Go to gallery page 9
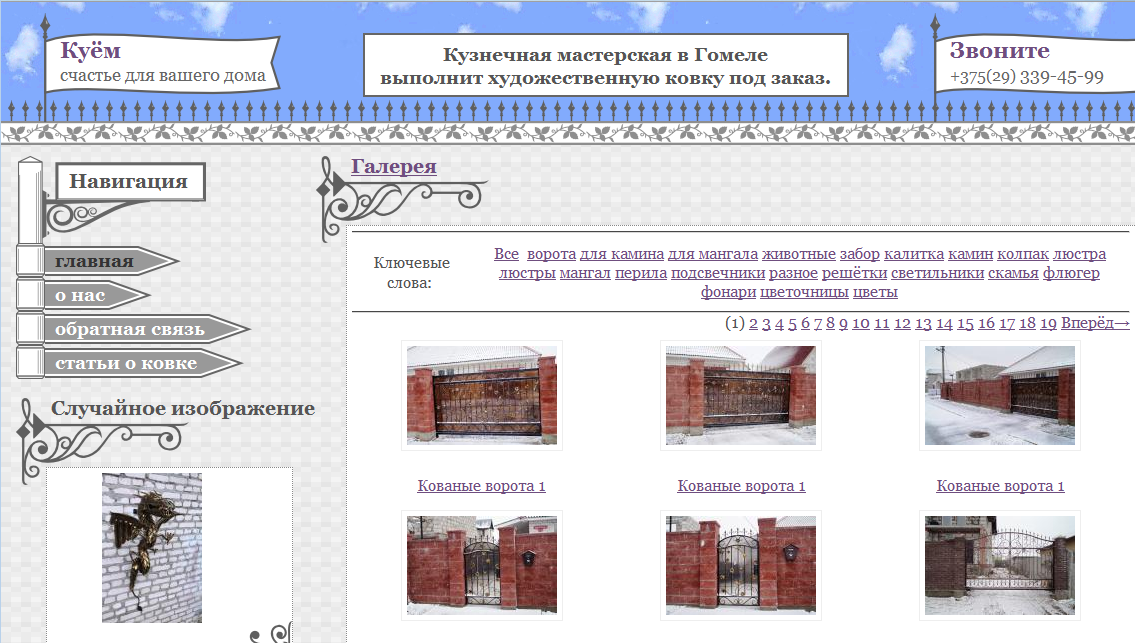1135x643 pixels. [x=843, y=323]
